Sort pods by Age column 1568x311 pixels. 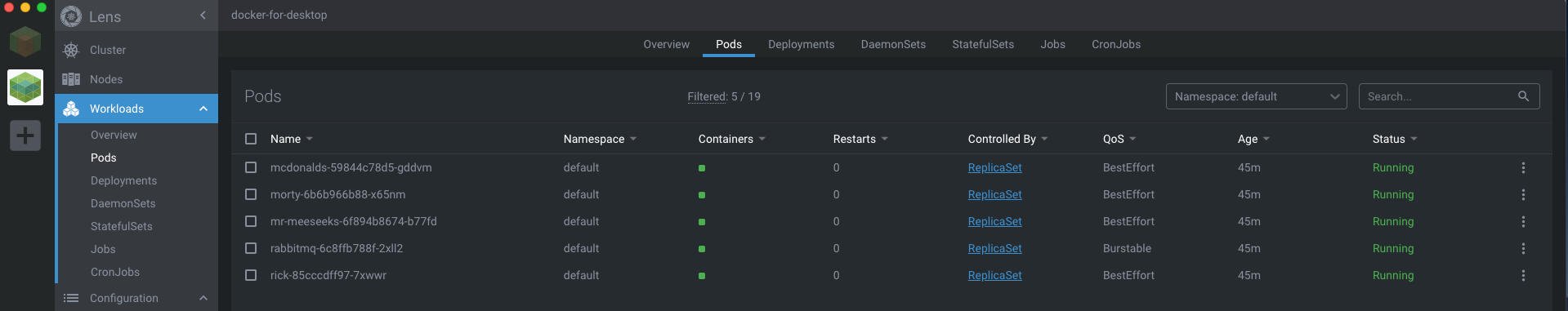(x=1253, y=139)
